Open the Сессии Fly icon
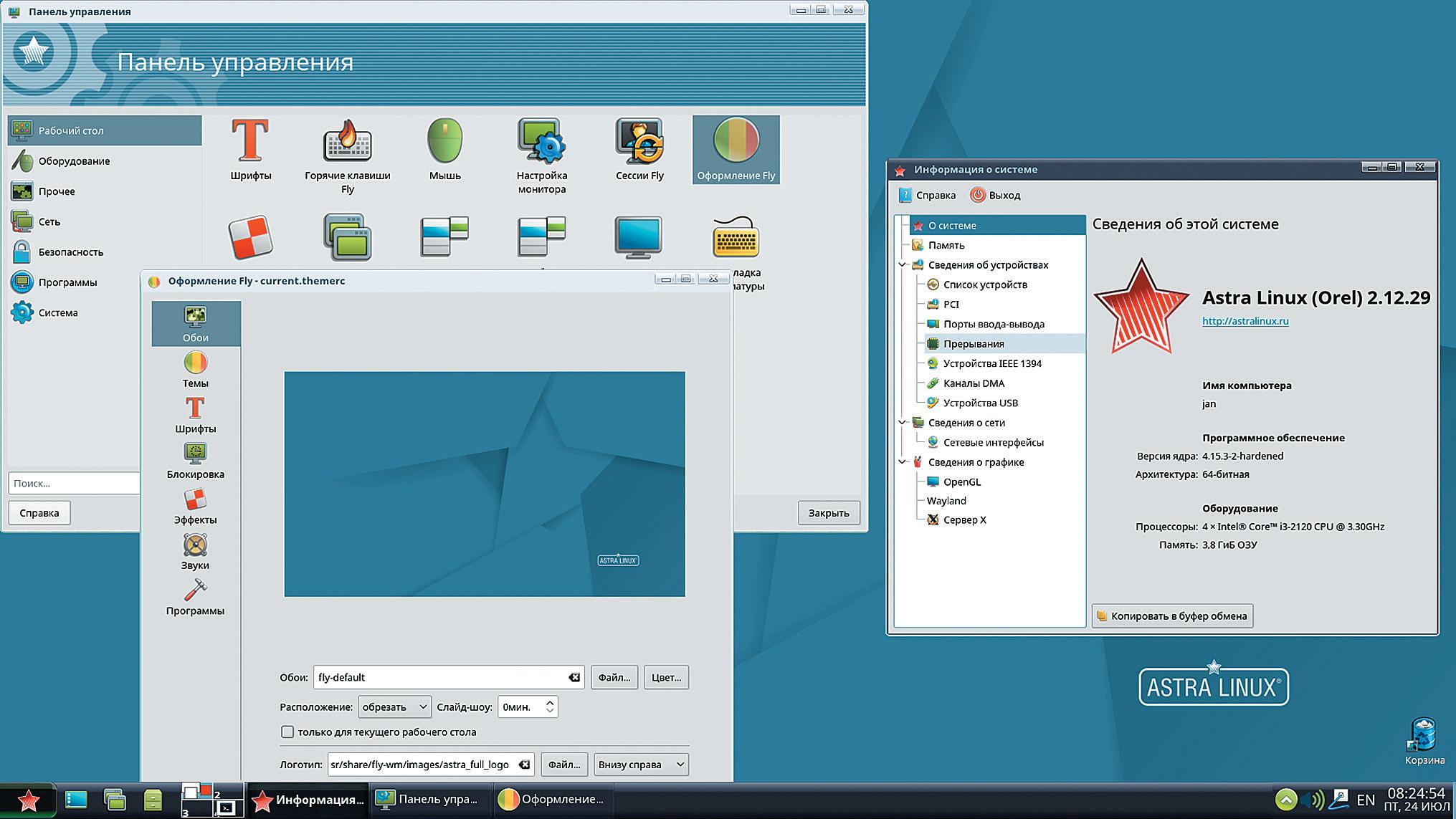 [639, 148]
